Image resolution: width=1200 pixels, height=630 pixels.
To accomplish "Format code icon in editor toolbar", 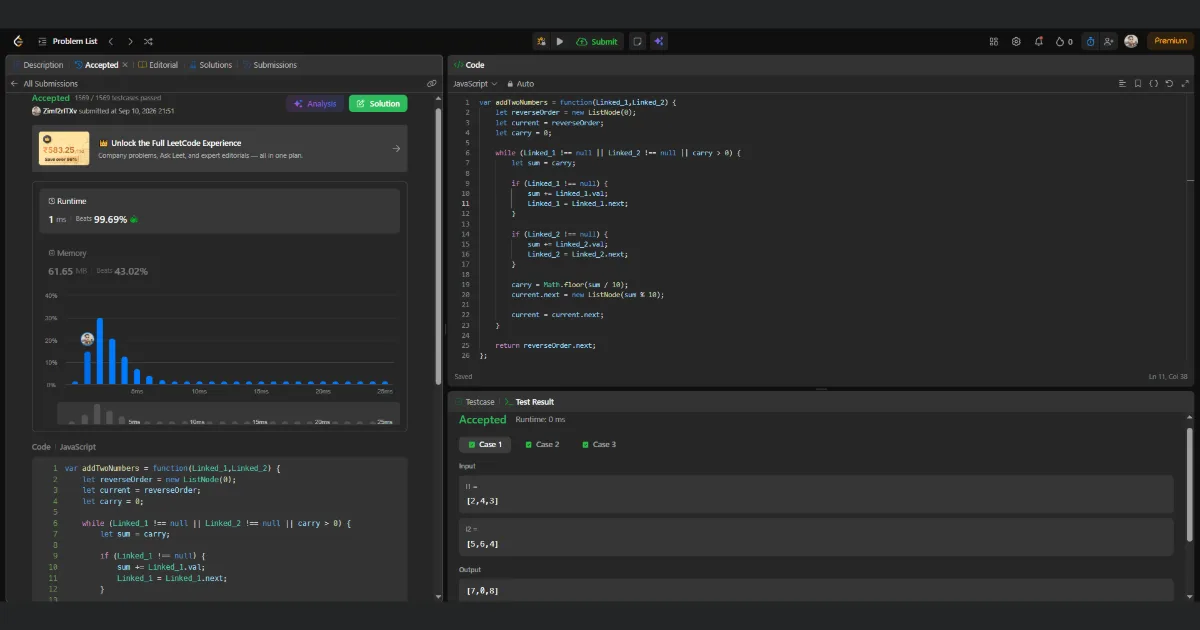I will point(1122,84).
